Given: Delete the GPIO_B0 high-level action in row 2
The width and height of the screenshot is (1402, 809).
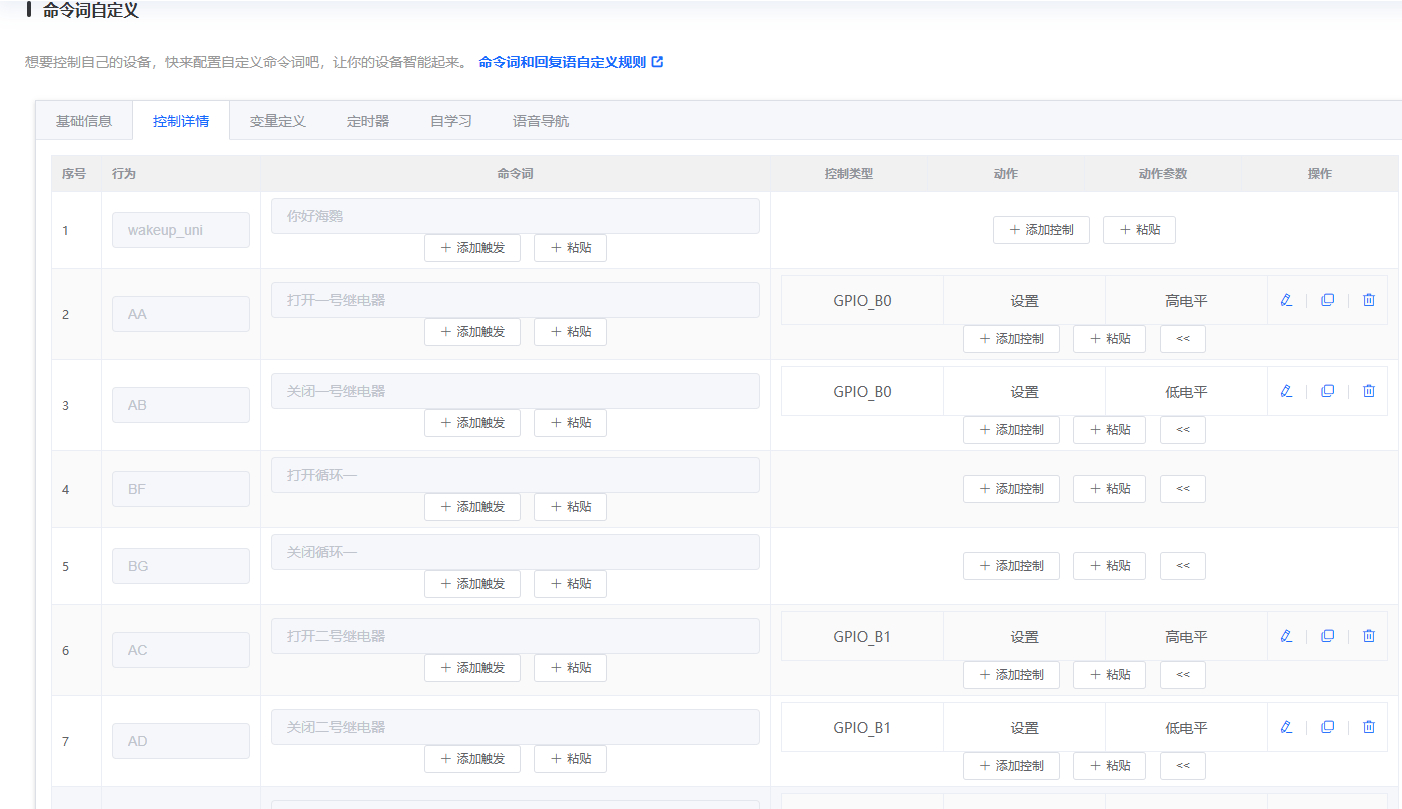Looking at the screenshot, I should [1368, 299].
